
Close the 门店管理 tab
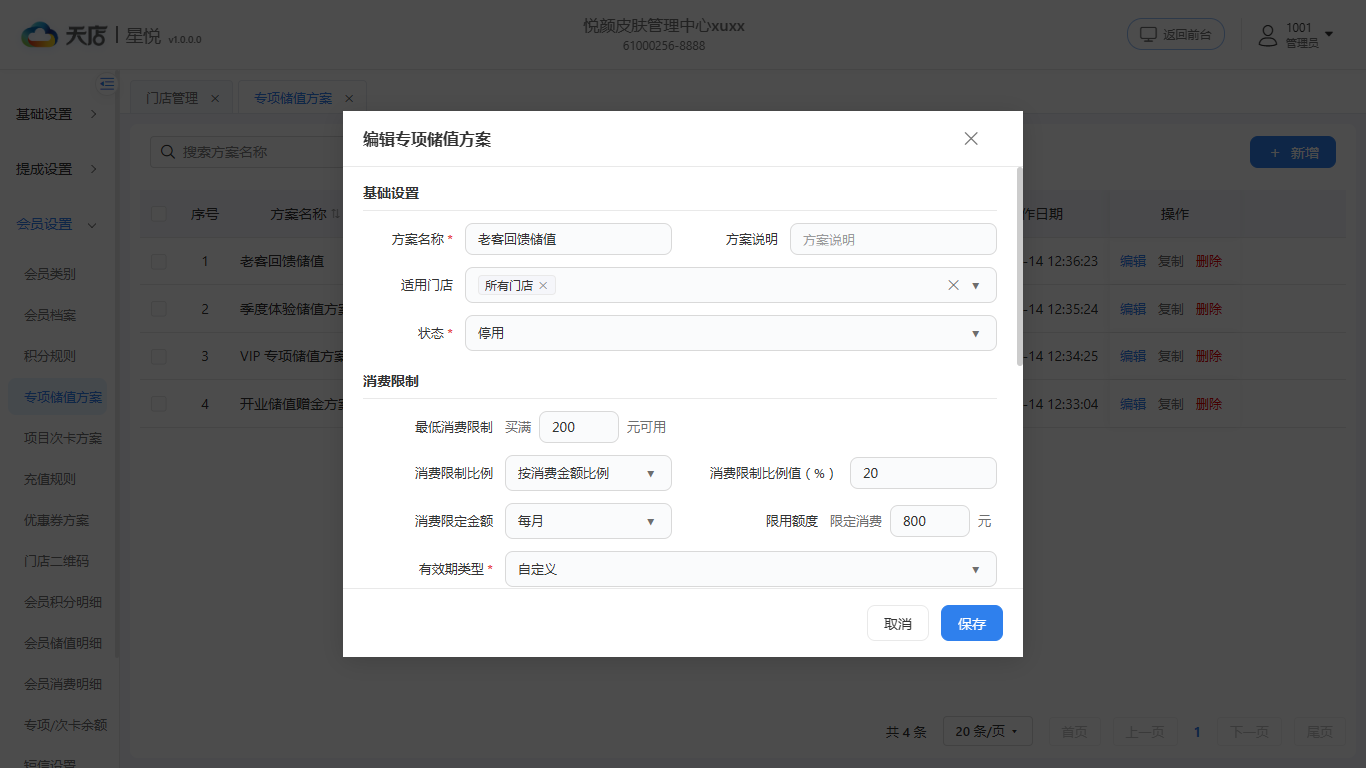(215, 99)
